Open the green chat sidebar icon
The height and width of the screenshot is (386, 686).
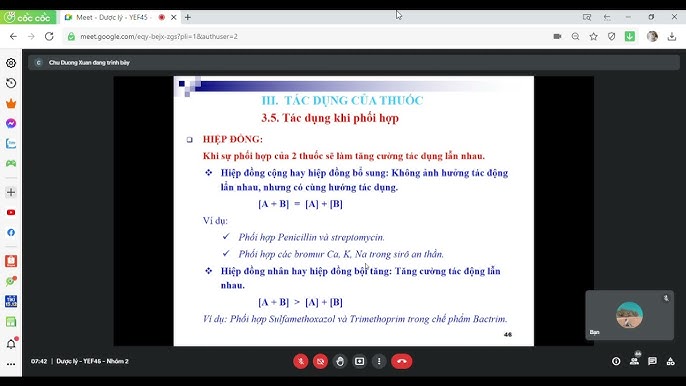[x=11, y=281]
